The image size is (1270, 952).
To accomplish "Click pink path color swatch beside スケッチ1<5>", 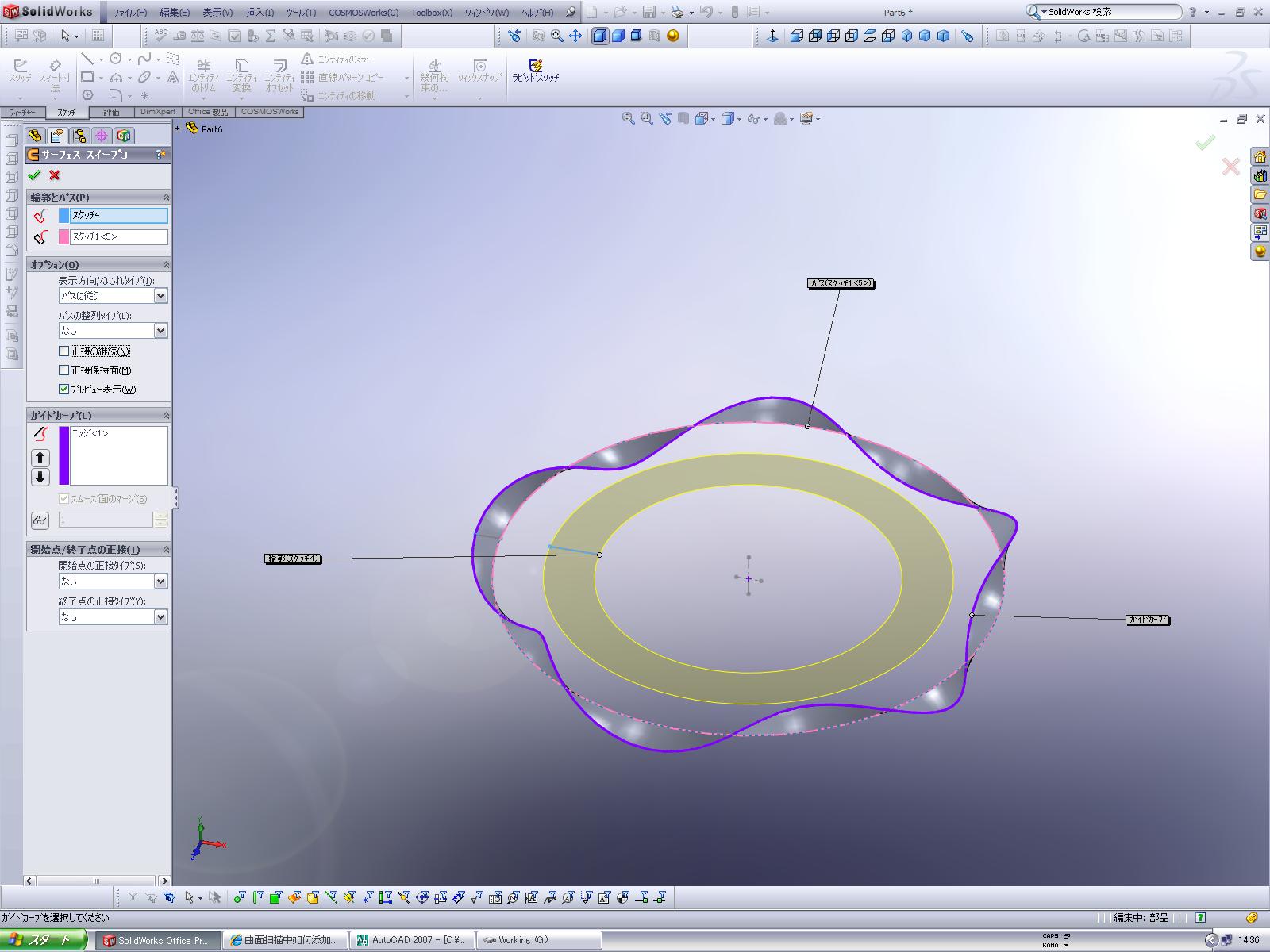I will 64,236.
